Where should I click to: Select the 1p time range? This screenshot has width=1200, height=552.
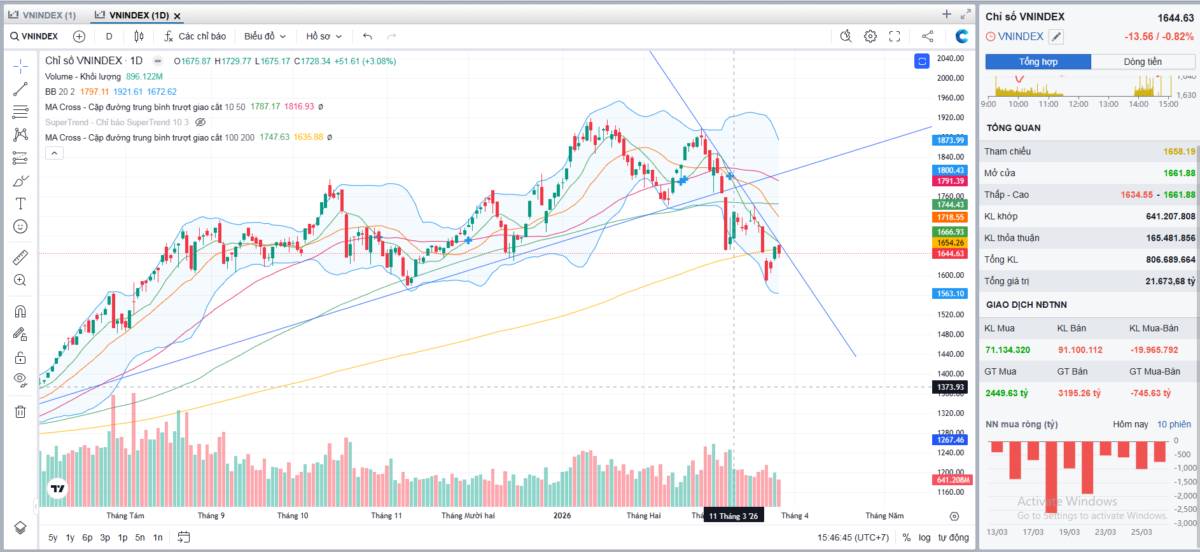pos(122,538)
